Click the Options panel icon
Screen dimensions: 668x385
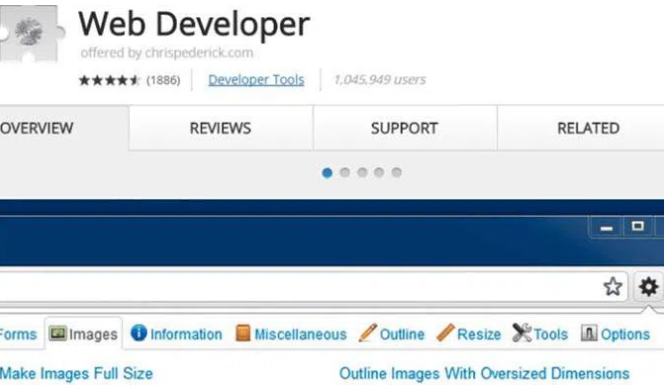click(589, 333)
